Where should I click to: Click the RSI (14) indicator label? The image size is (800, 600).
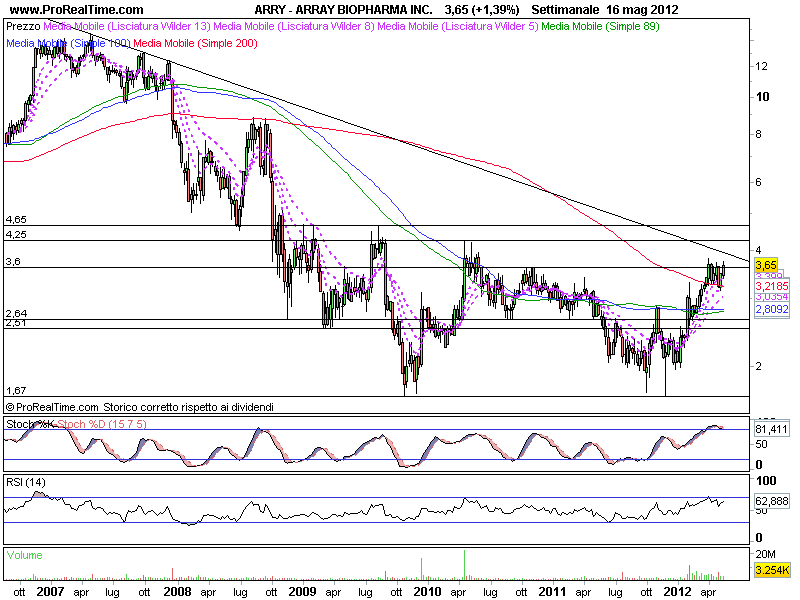(x=26, y=482)
